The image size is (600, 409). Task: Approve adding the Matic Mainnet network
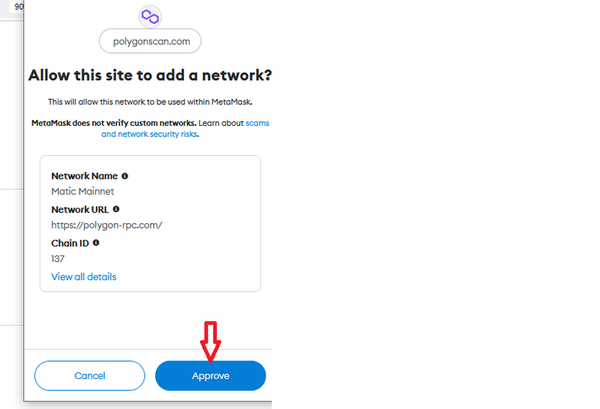210,376
